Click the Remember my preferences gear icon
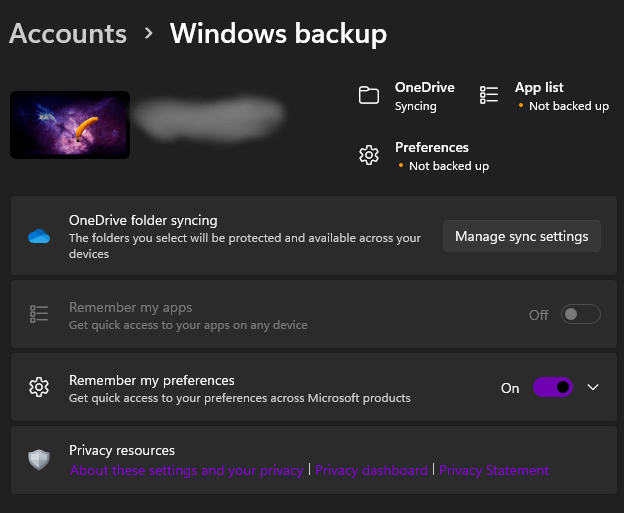 pyautogui.click(x=39, y=387)
